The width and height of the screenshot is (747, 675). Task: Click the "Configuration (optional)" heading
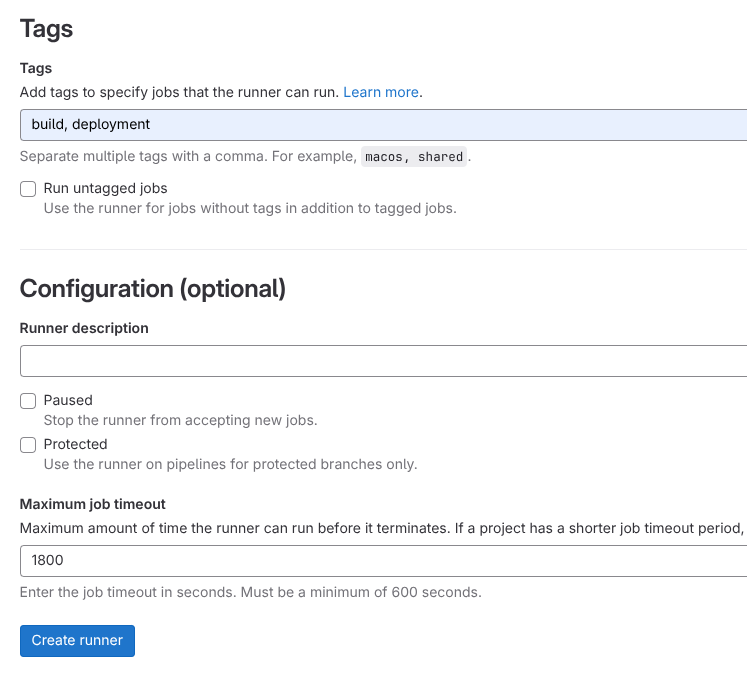[153, 289]
